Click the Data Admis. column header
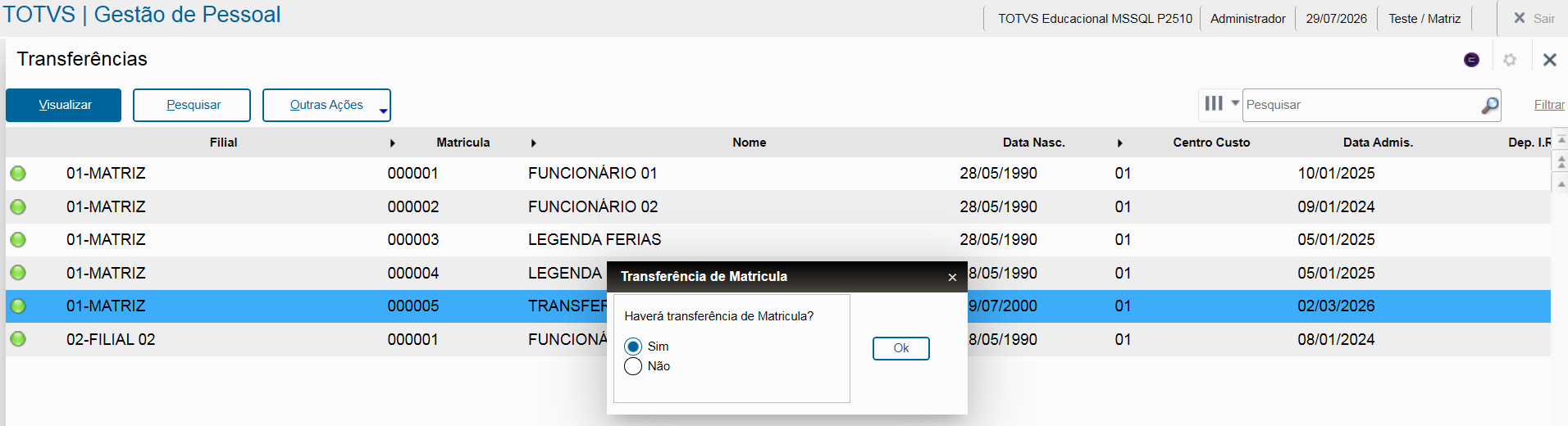 point(1378,143)
